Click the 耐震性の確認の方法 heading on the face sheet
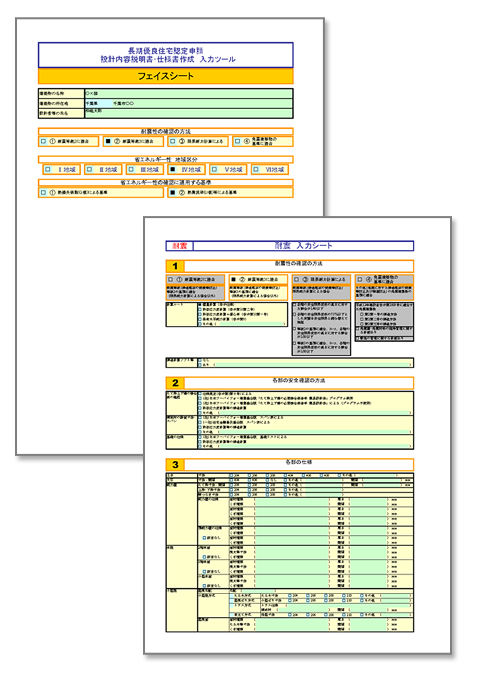The image size is (480, 680). pos(166,131)
